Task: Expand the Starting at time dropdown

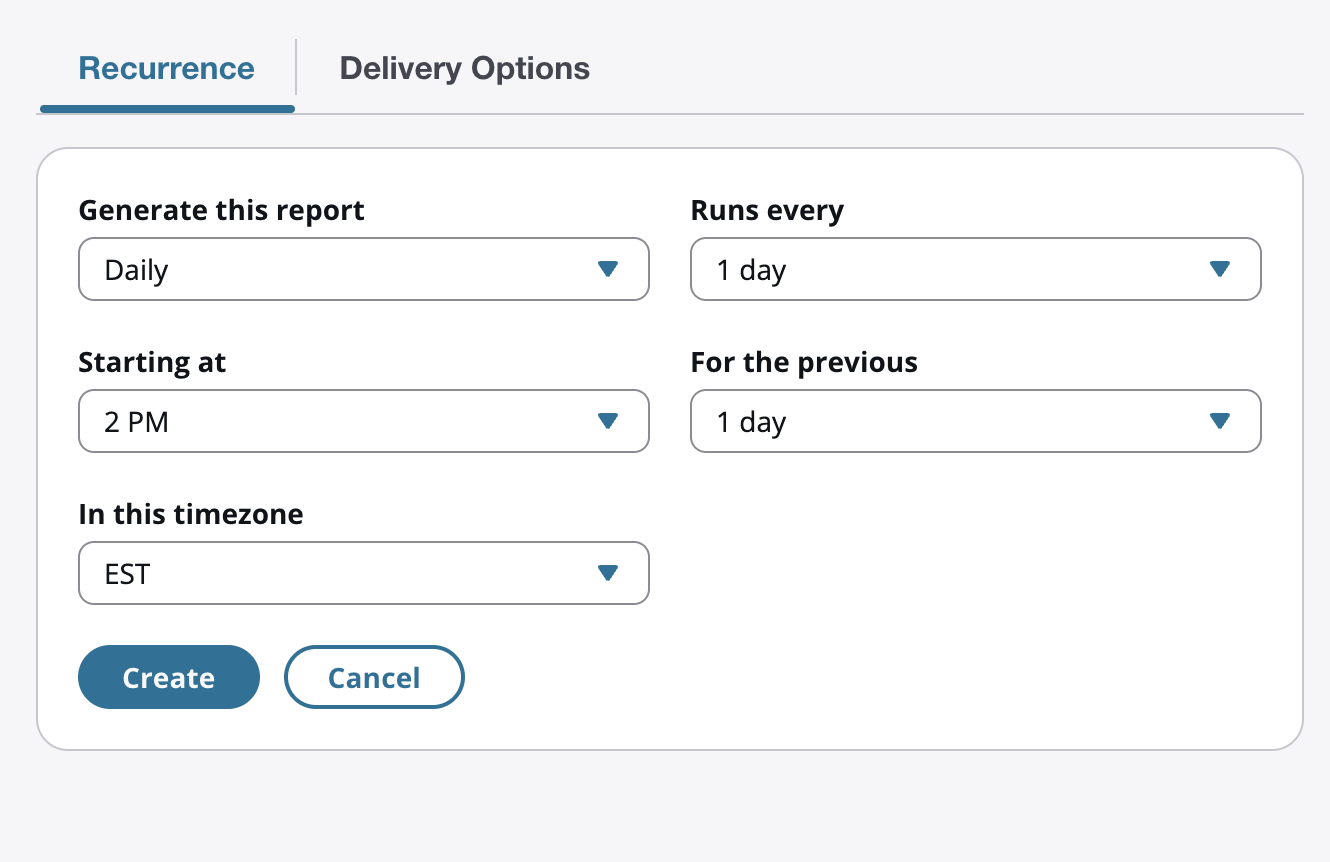Action: pyautogui.click(x=363, y=421)
